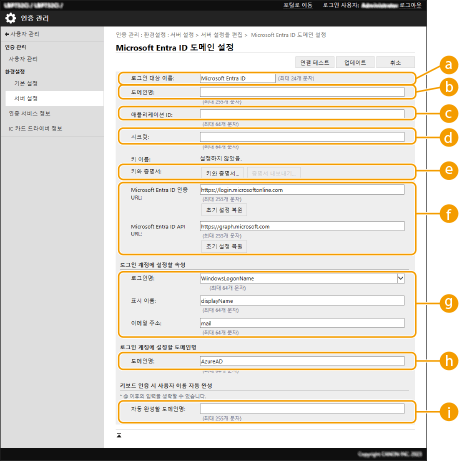The width and height of the screenshot is (460, 461).
Task: Click the 시크릿 input field
Action: [x=302, y=137]
